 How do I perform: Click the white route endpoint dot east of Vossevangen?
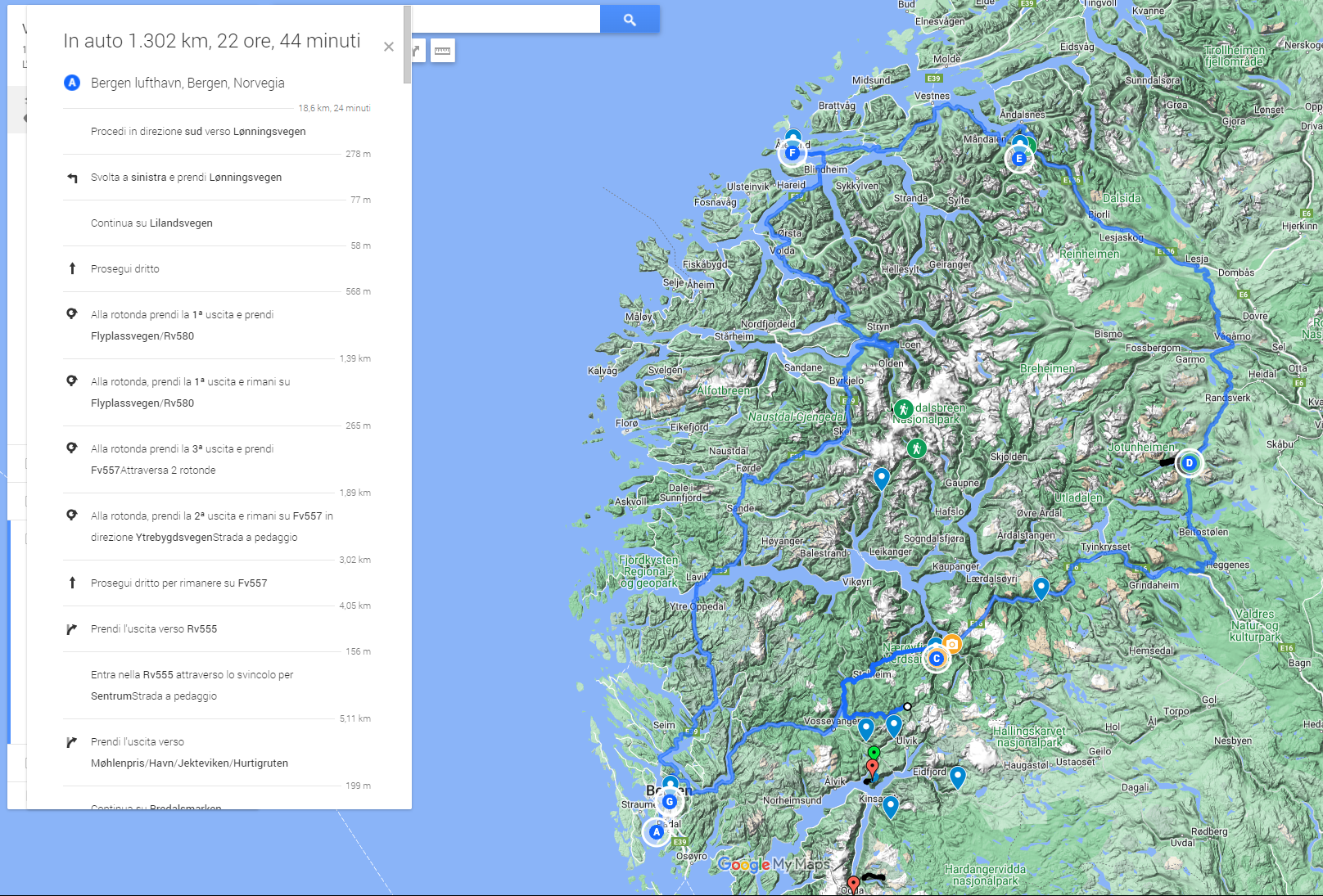[x=907, y=707]
